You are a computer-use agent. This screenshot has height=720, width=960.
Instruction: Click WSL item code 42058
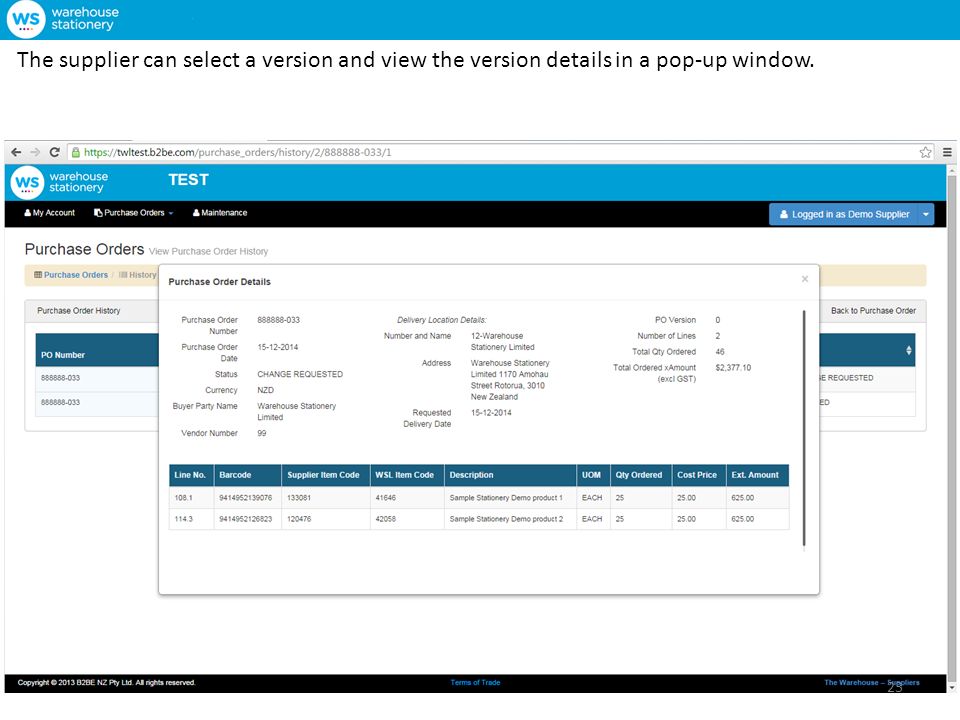[x=386, y=519]
